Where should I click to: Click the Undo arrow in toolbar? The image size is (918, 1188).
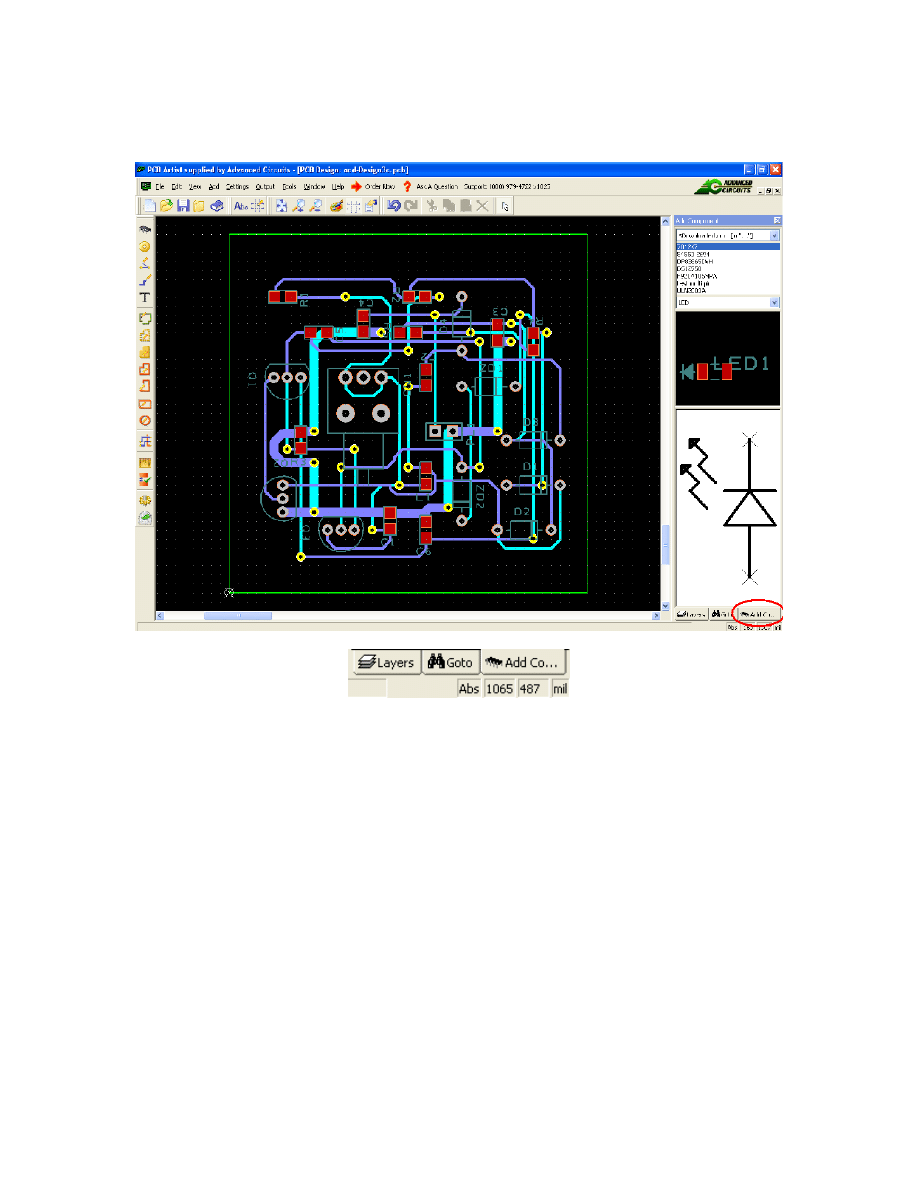[394, 205]
